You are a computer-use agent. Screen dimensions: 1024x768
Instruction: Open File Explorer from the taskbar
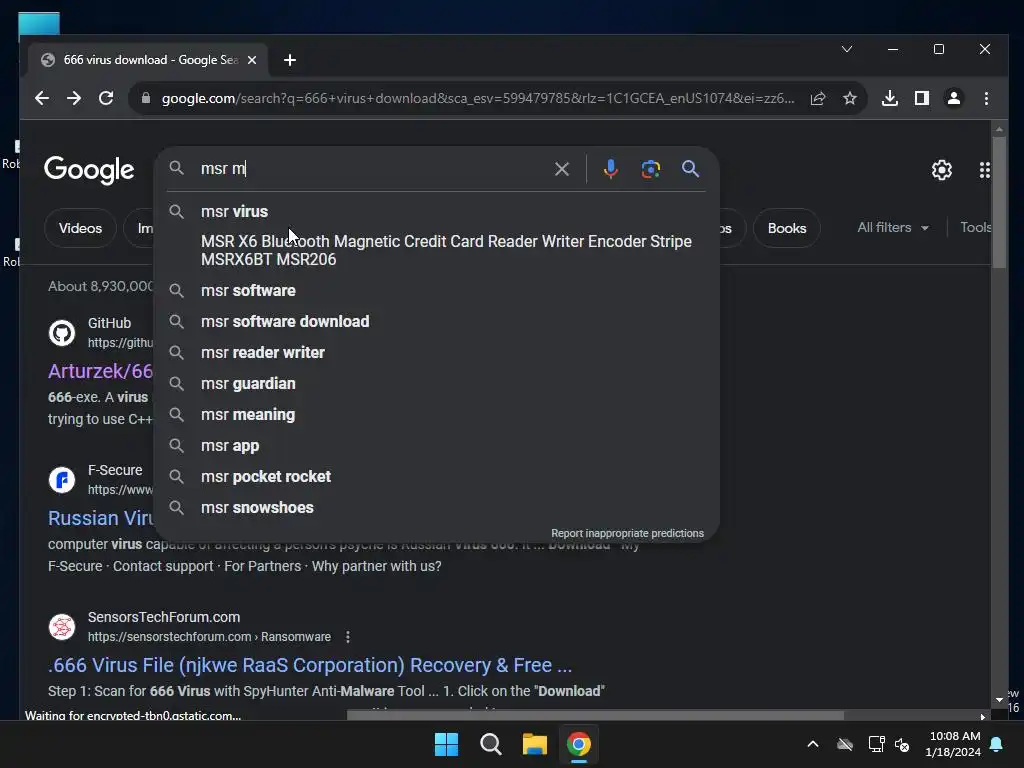point(535,744)
